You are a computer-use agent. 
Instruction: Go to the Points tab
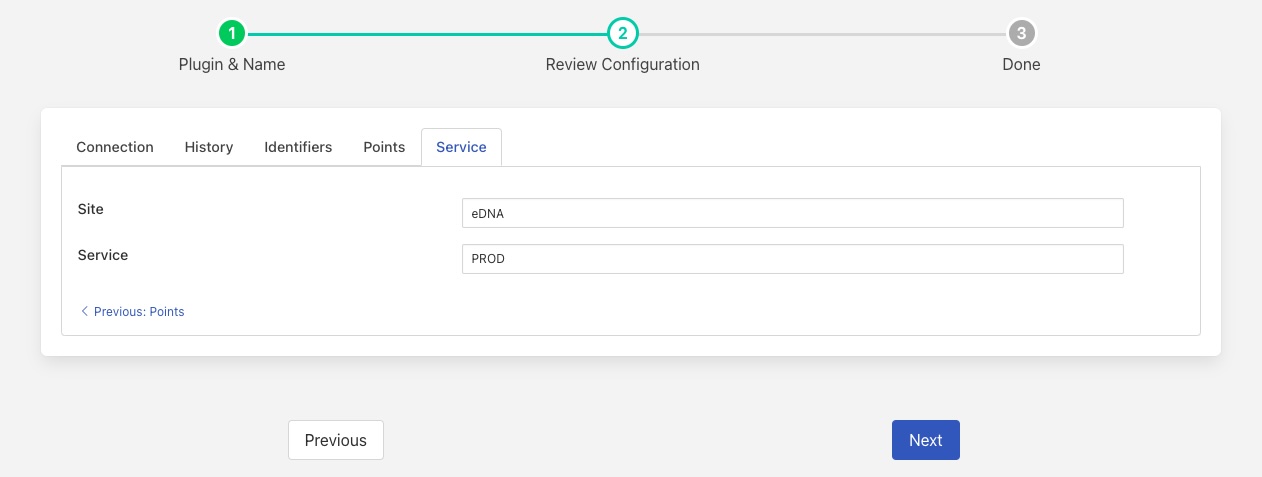click(x=384, y=147)
